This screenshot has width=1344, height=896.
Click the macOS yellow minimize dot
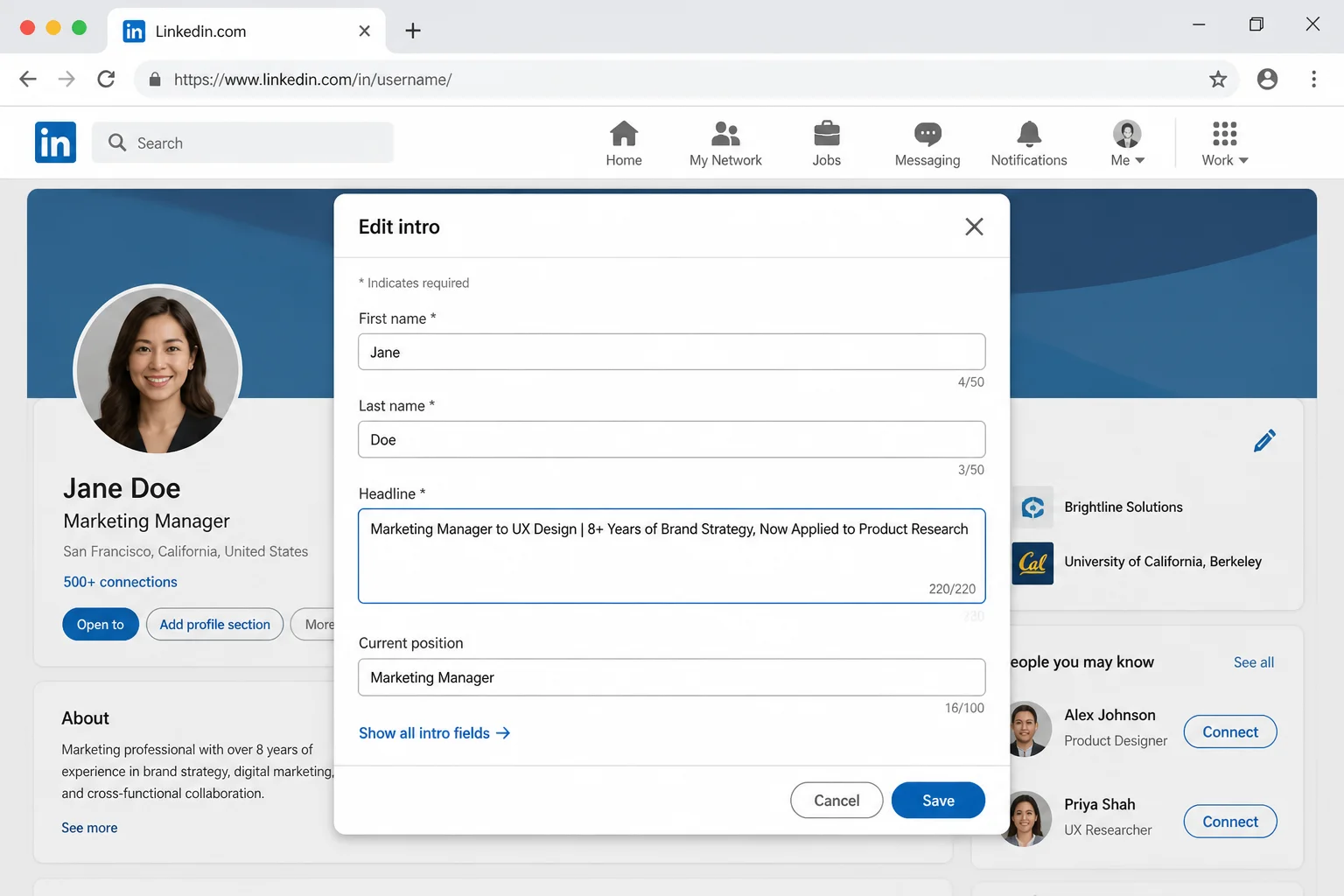53,27
